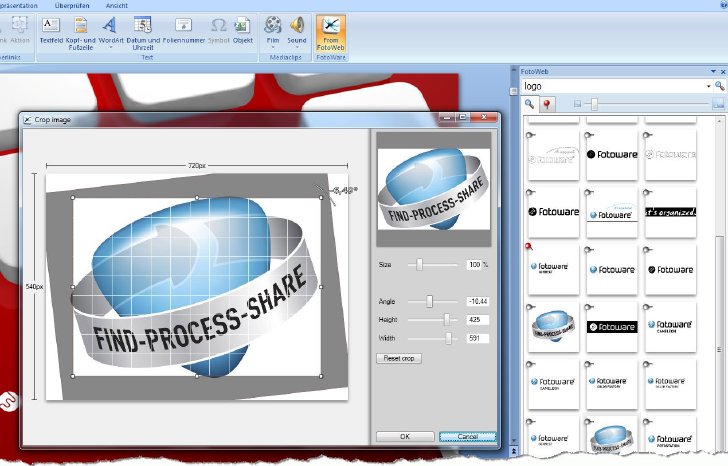Click the Film reel icon
The height and width of the screenshot is (466, 728).
[x=273, y=25]
